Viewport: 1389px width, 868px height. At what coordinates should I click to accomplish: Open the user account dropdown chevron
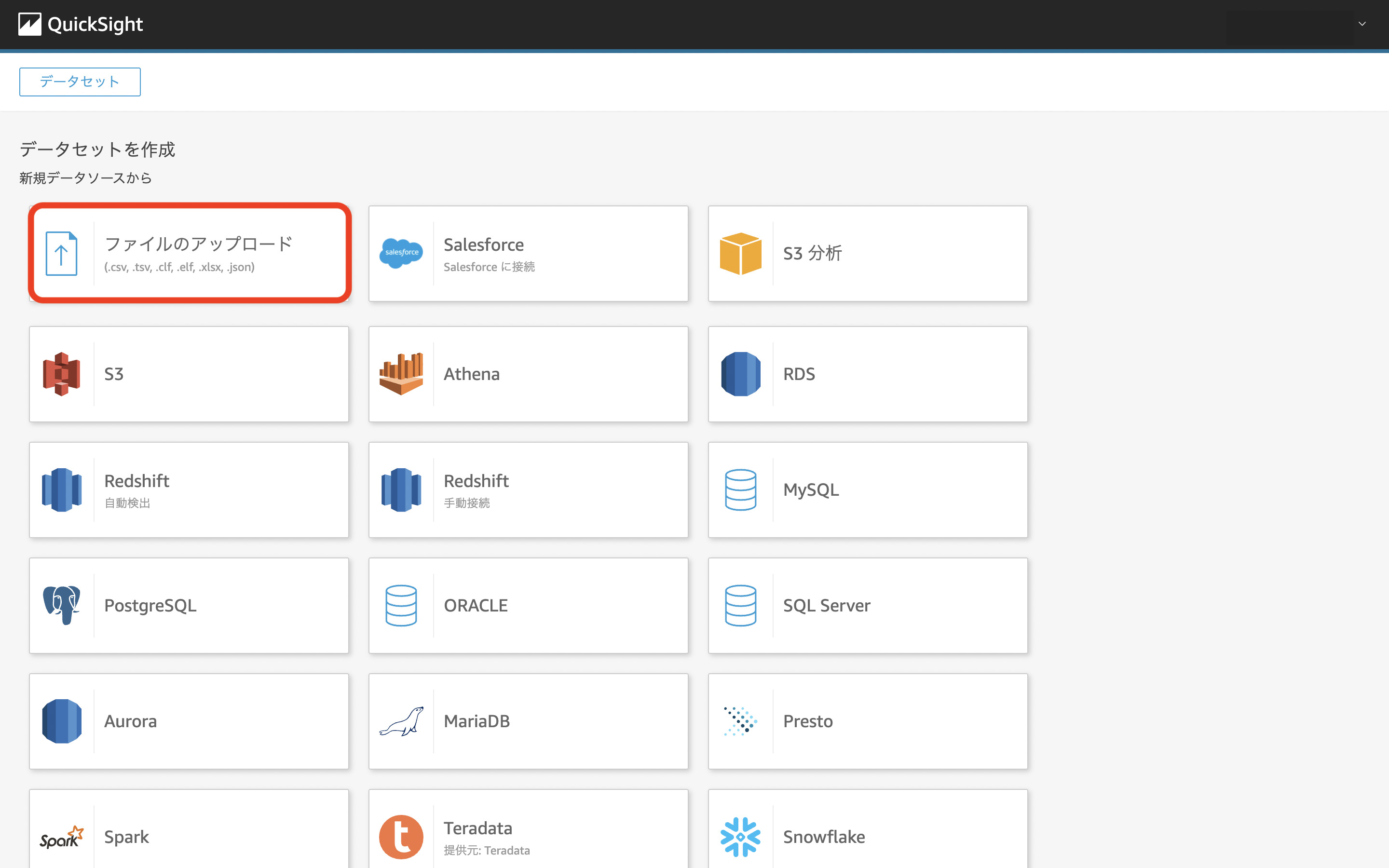point(1362,24)
